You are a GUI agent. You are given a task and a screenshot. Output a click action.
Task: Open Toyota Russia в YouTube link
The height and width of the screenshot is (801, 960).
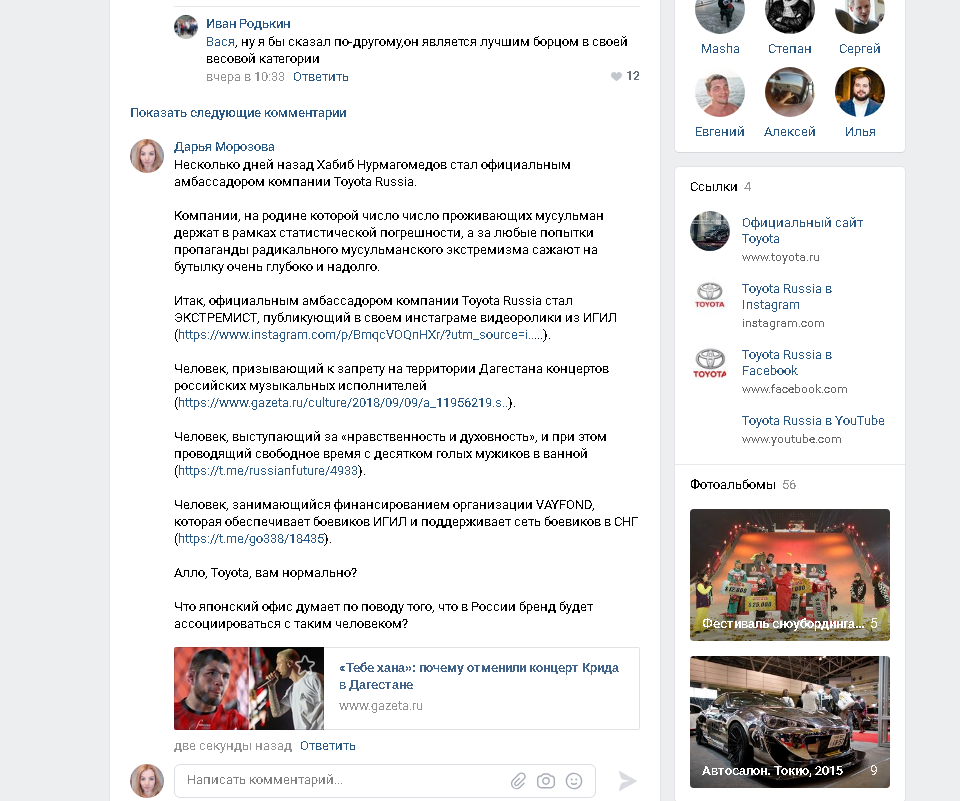click(813, 421)
